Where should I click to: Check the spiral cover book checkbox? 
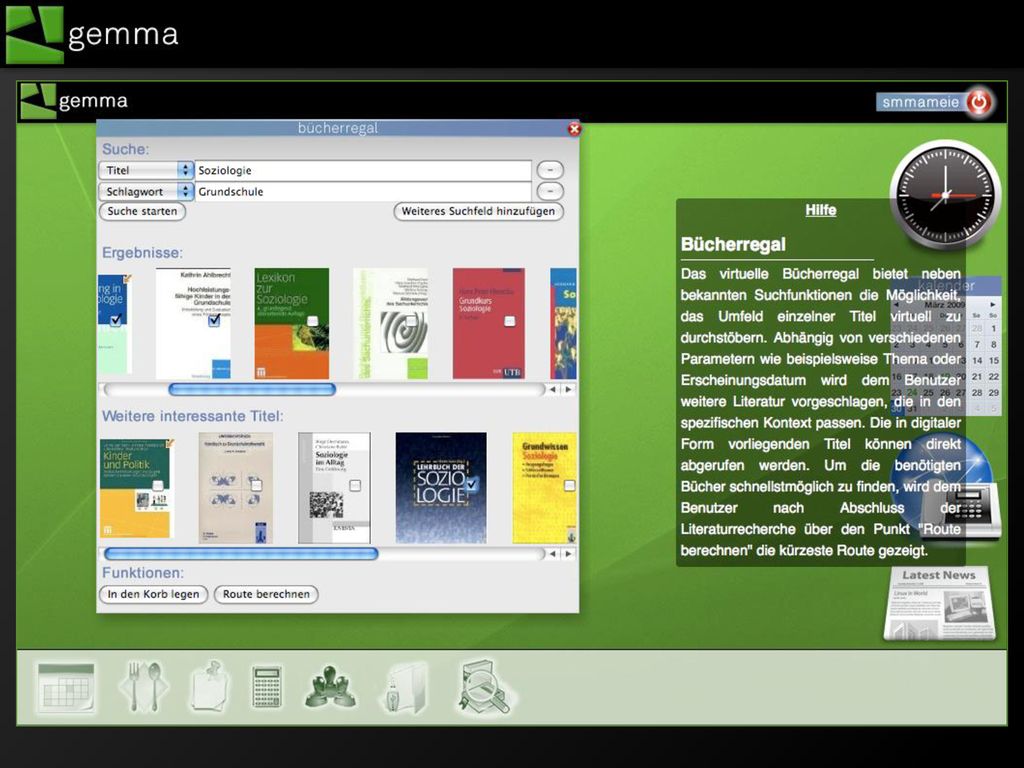[x=411, y=321]
